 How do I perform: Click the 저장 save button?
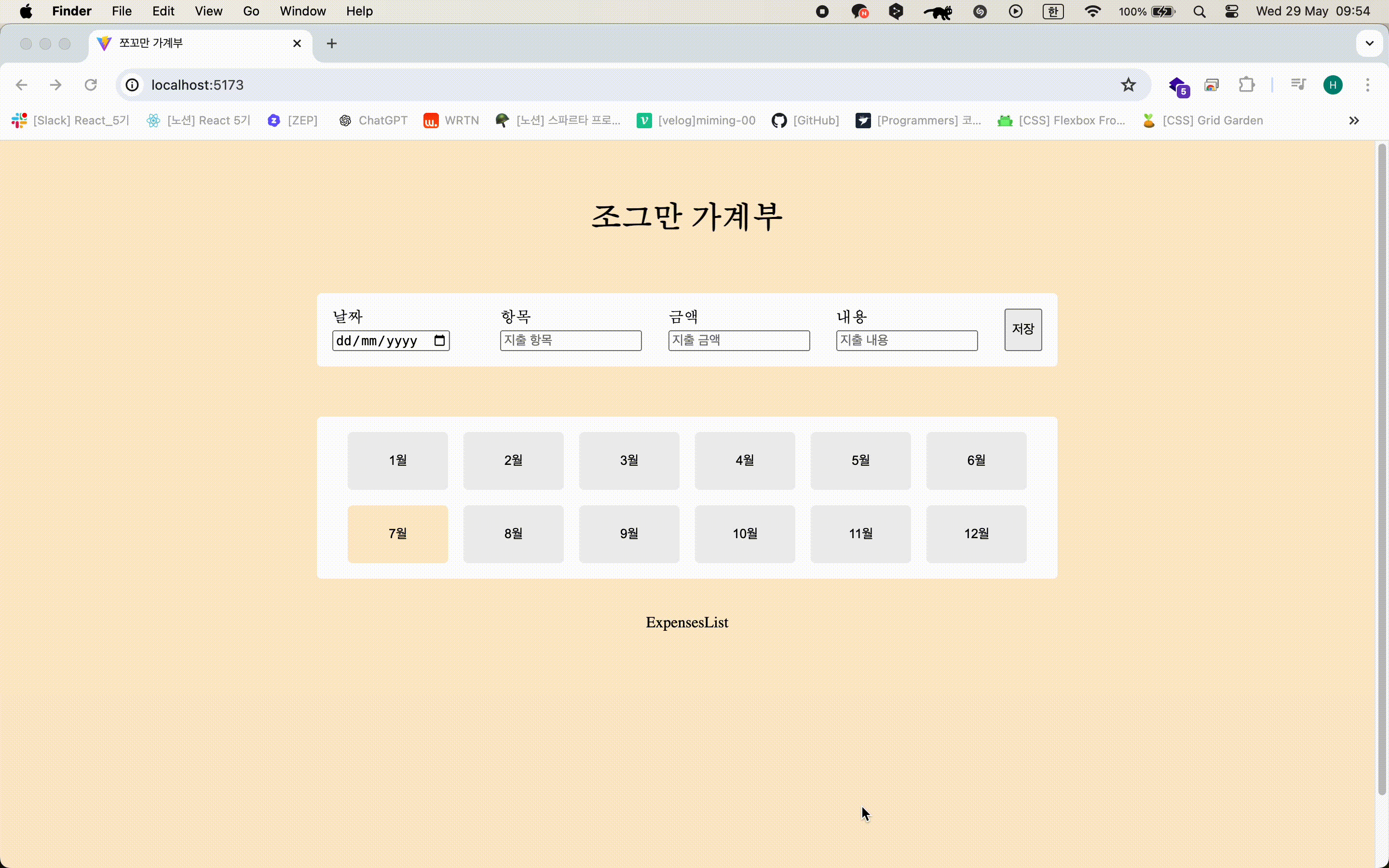[1023, 329]
